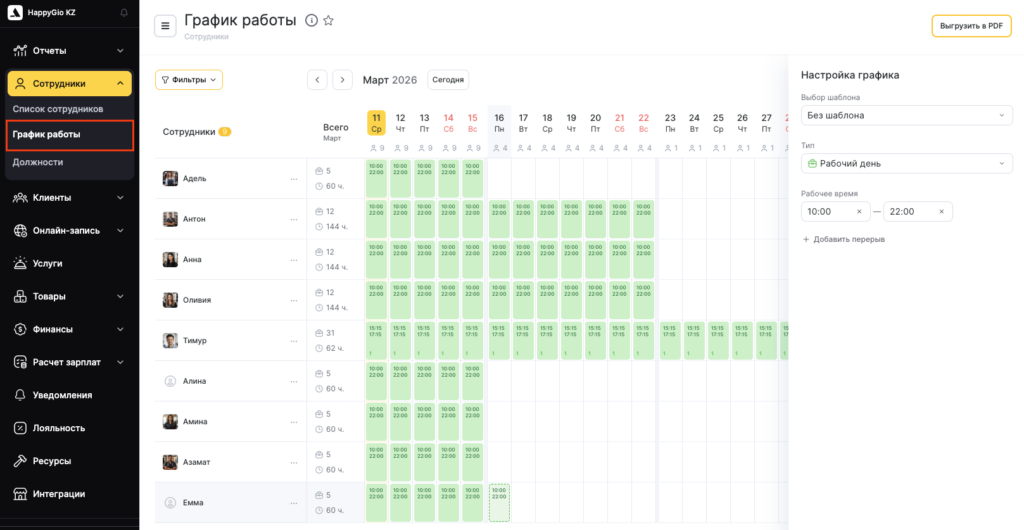1024x530 pixels.
Task: Click Тимур's employee avatar
Action: 170,341
